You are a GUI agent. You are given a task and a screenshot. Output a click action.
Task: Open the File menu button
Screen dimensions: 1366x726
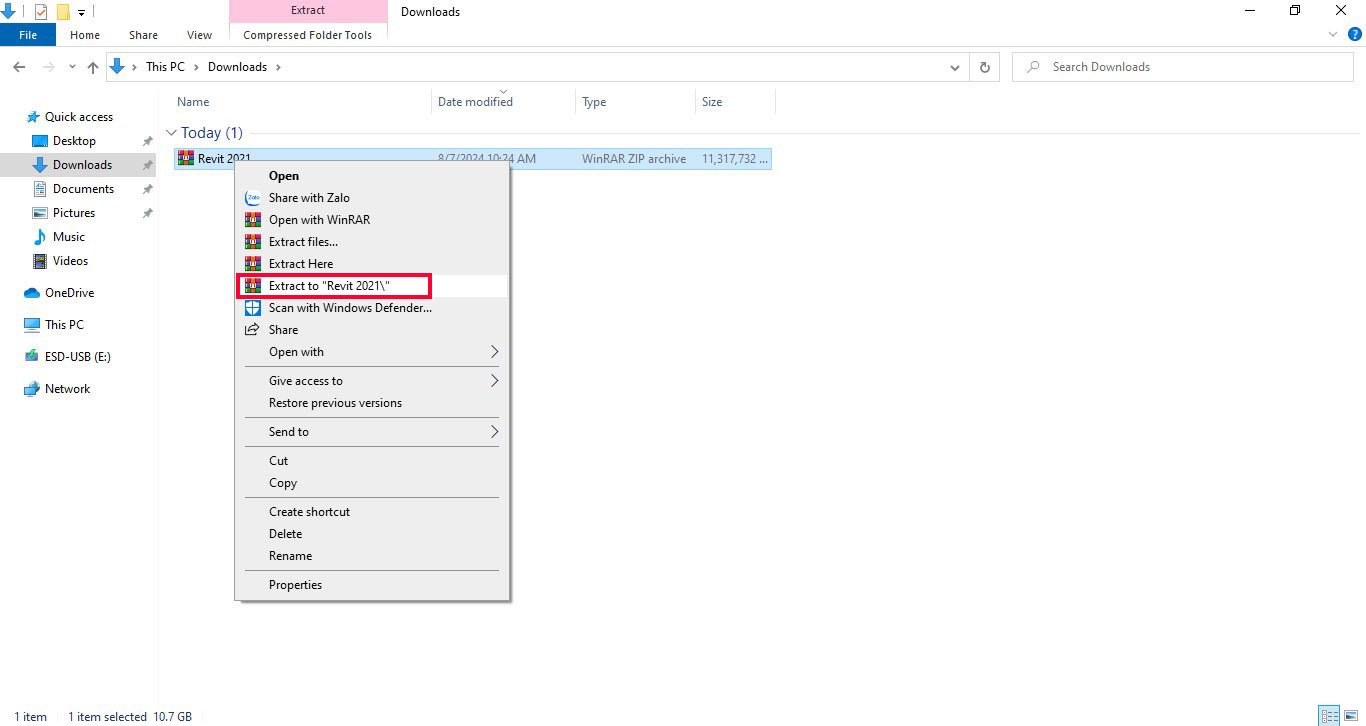point(28,35)
